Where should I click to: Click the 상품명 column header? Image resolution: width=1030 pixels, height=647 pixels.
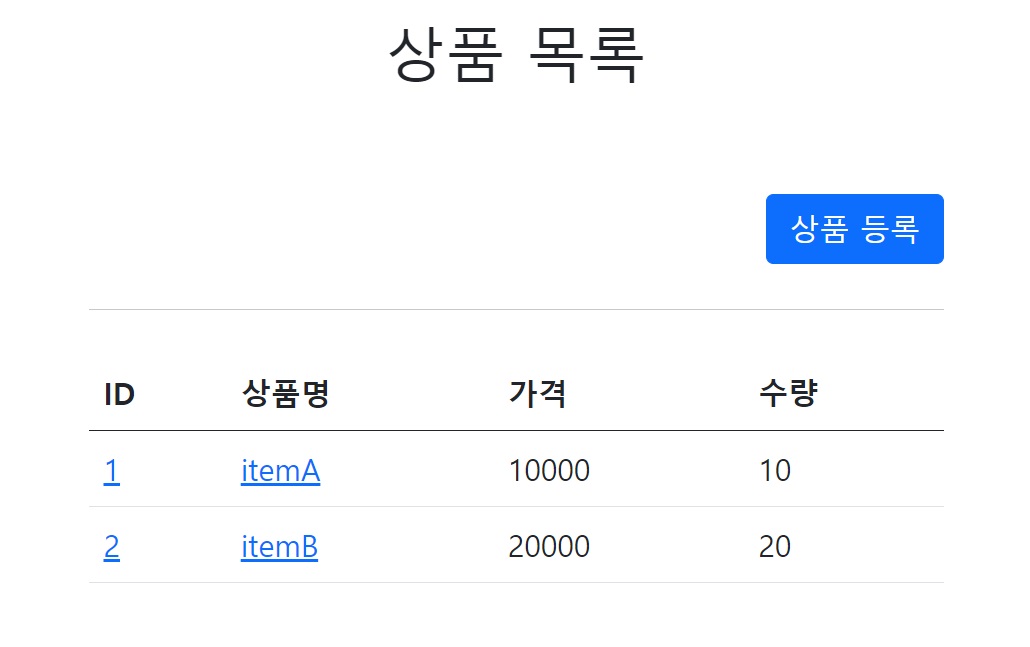(285, 395)
